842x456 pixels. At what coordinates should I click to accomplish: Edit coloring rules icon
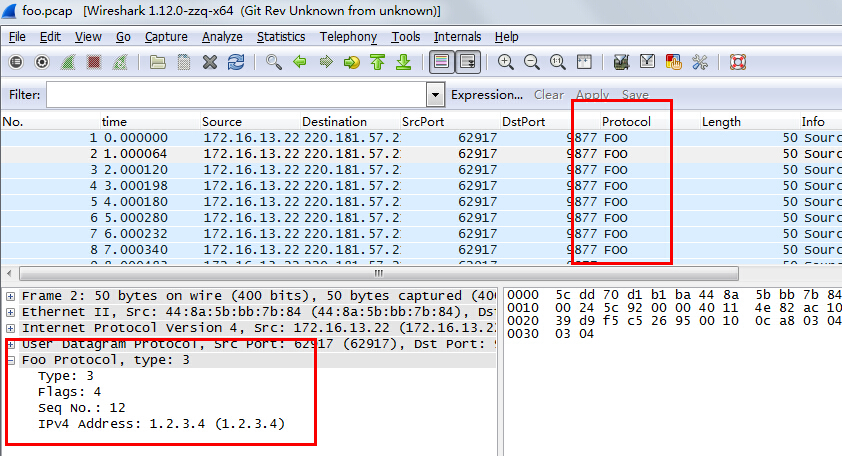tap(673, 62)
